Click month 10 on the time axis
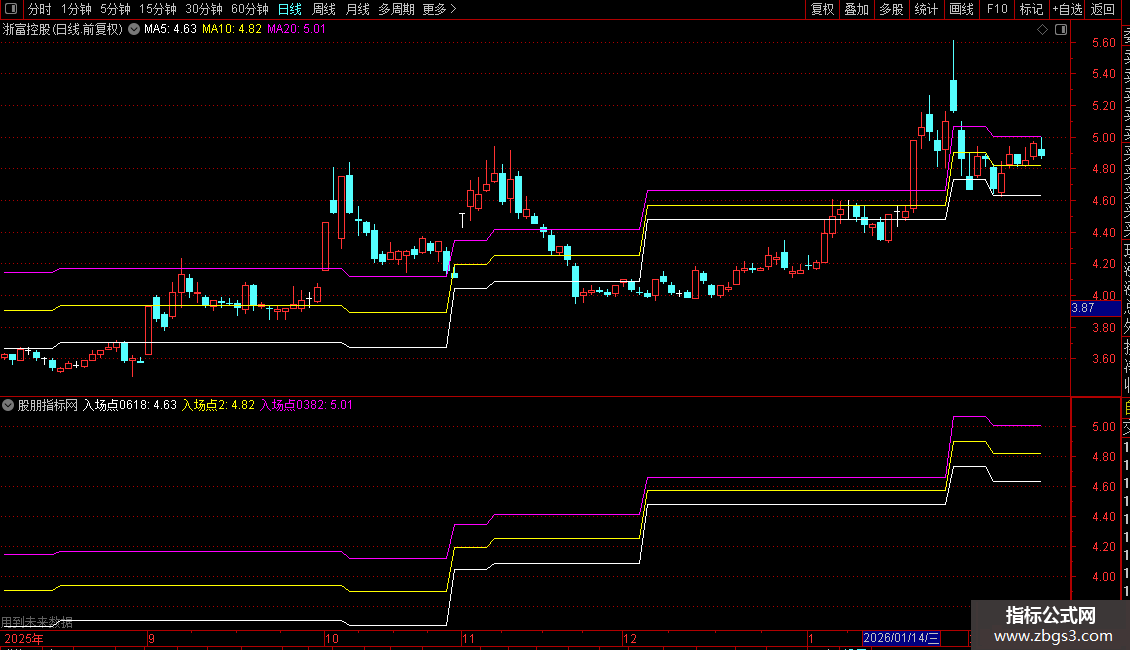 pyautogui.click(x=332, y=638)
